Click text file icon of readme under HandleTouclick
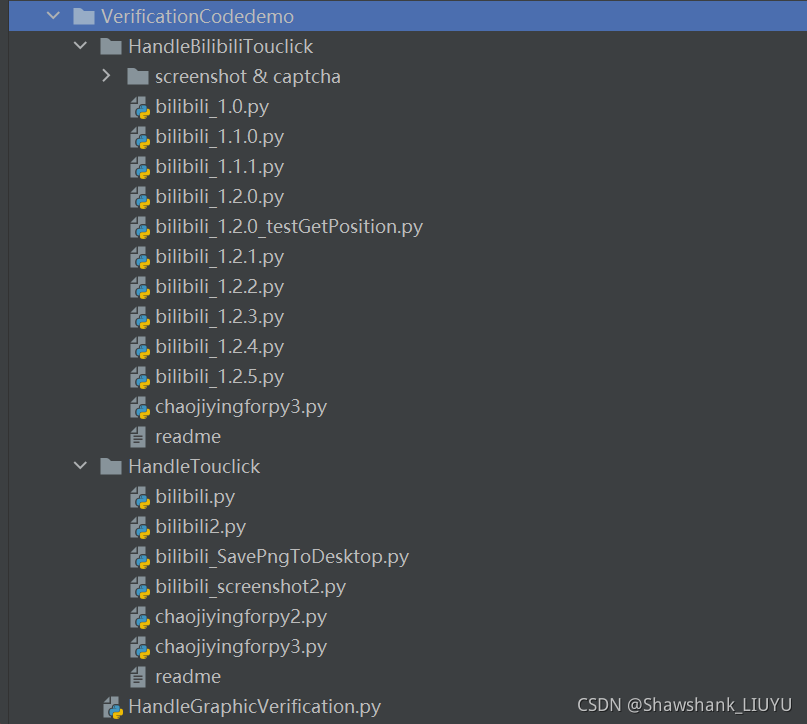Image resolution: width=807 pixels, height=724 pixels. (x=138, y=677)
